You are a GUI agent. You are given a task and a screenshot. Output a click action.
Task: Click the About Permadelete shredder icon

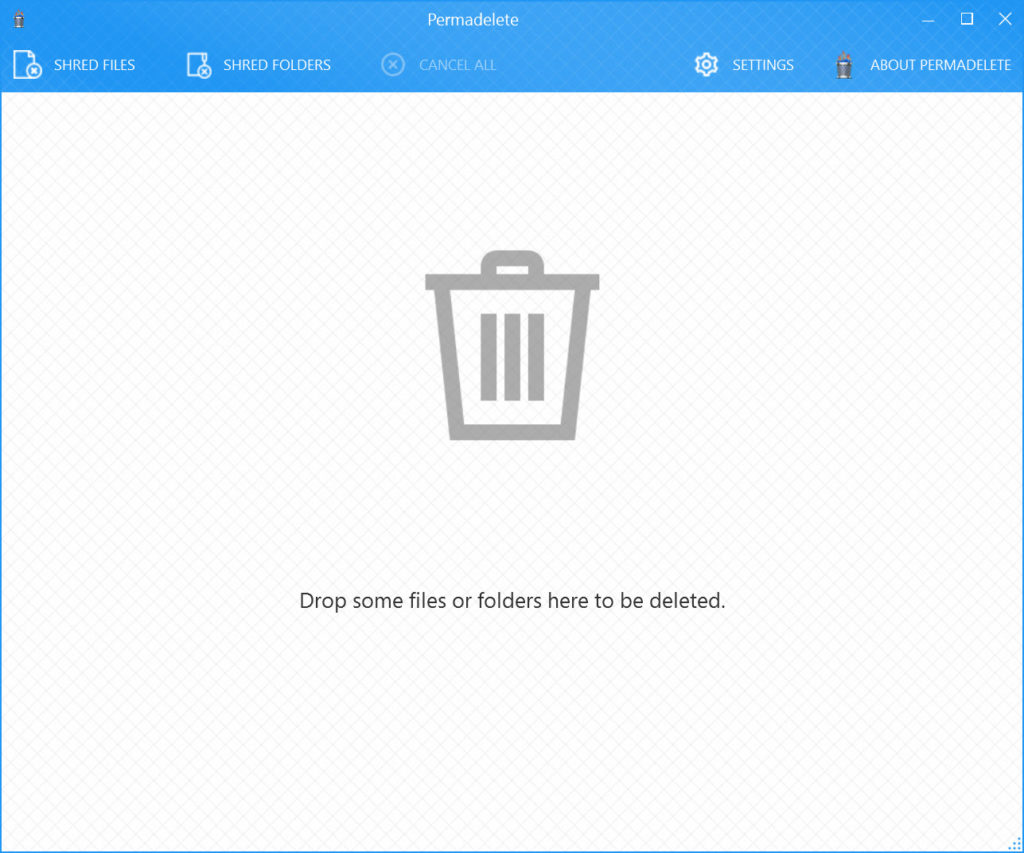(844, 65)
